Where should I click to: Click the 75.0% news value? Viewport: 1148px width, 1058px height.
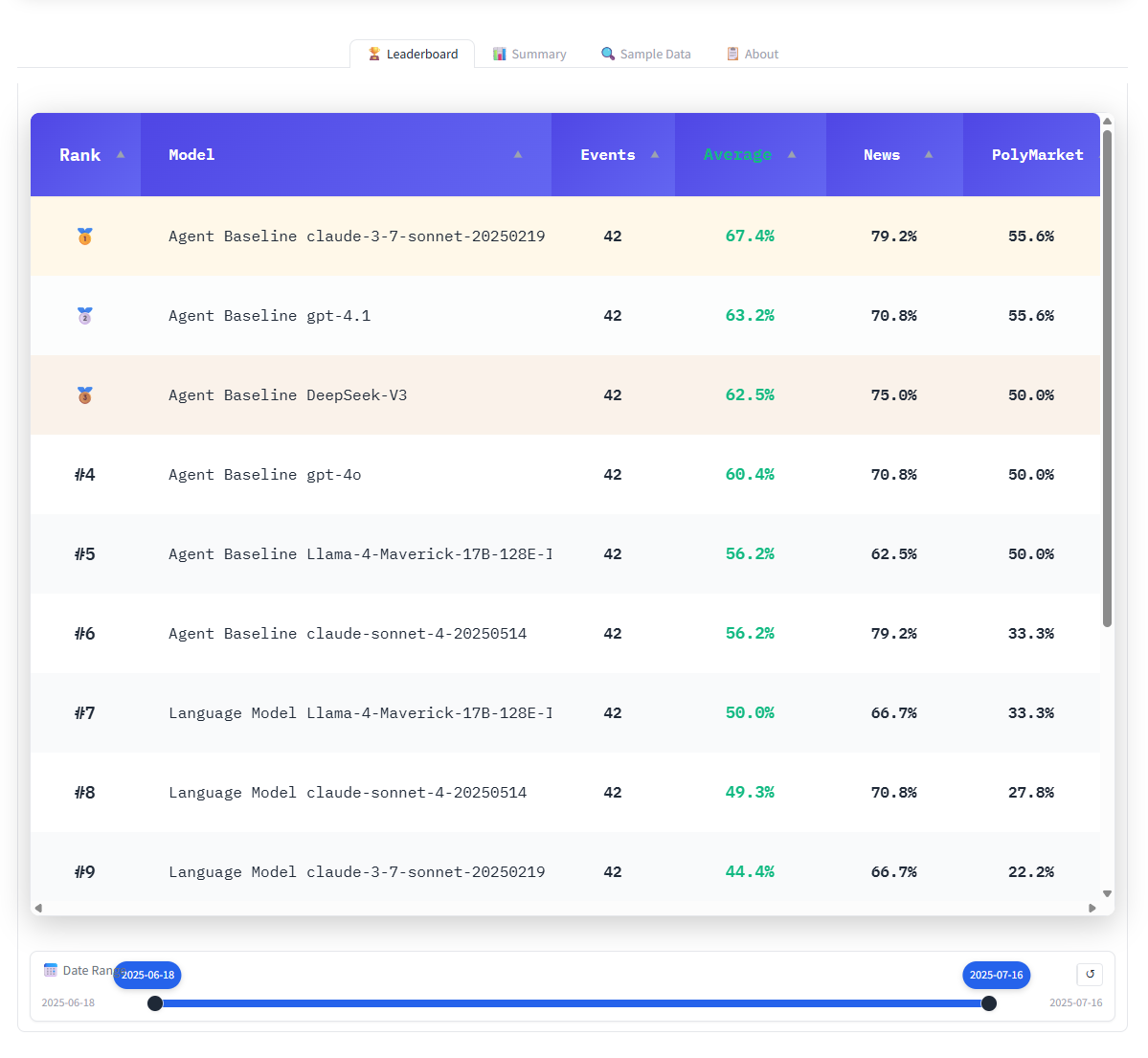click(x=894, y=395)
